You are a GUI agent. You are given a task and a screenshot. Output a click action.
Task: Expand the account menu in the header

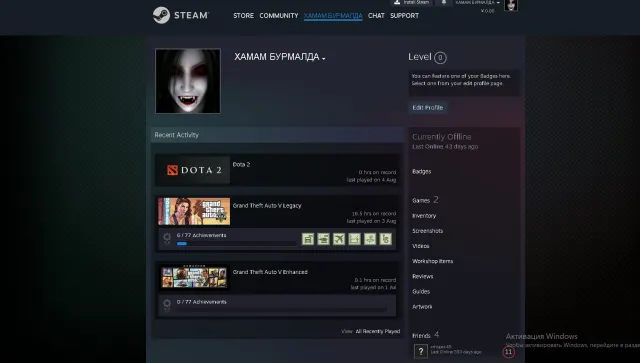[478, 2]
